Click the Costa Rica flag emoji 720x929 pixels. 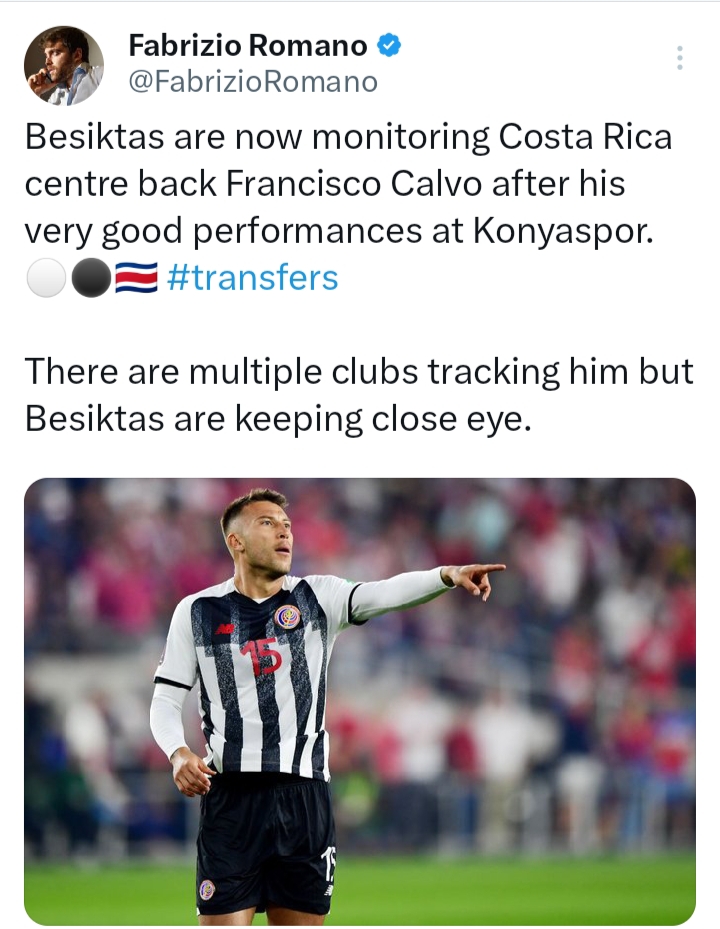[136, 278]
